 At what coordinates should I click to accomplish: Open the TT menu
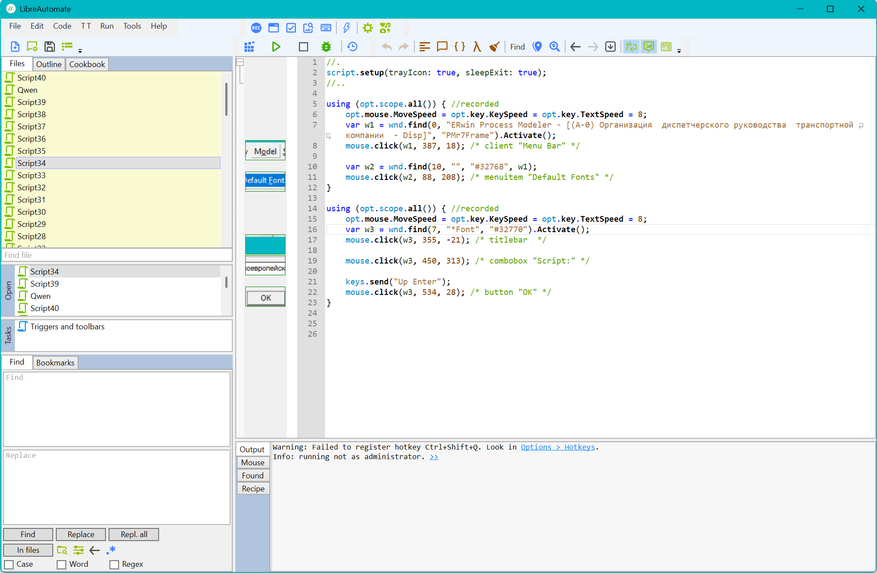tap(86, 26)
